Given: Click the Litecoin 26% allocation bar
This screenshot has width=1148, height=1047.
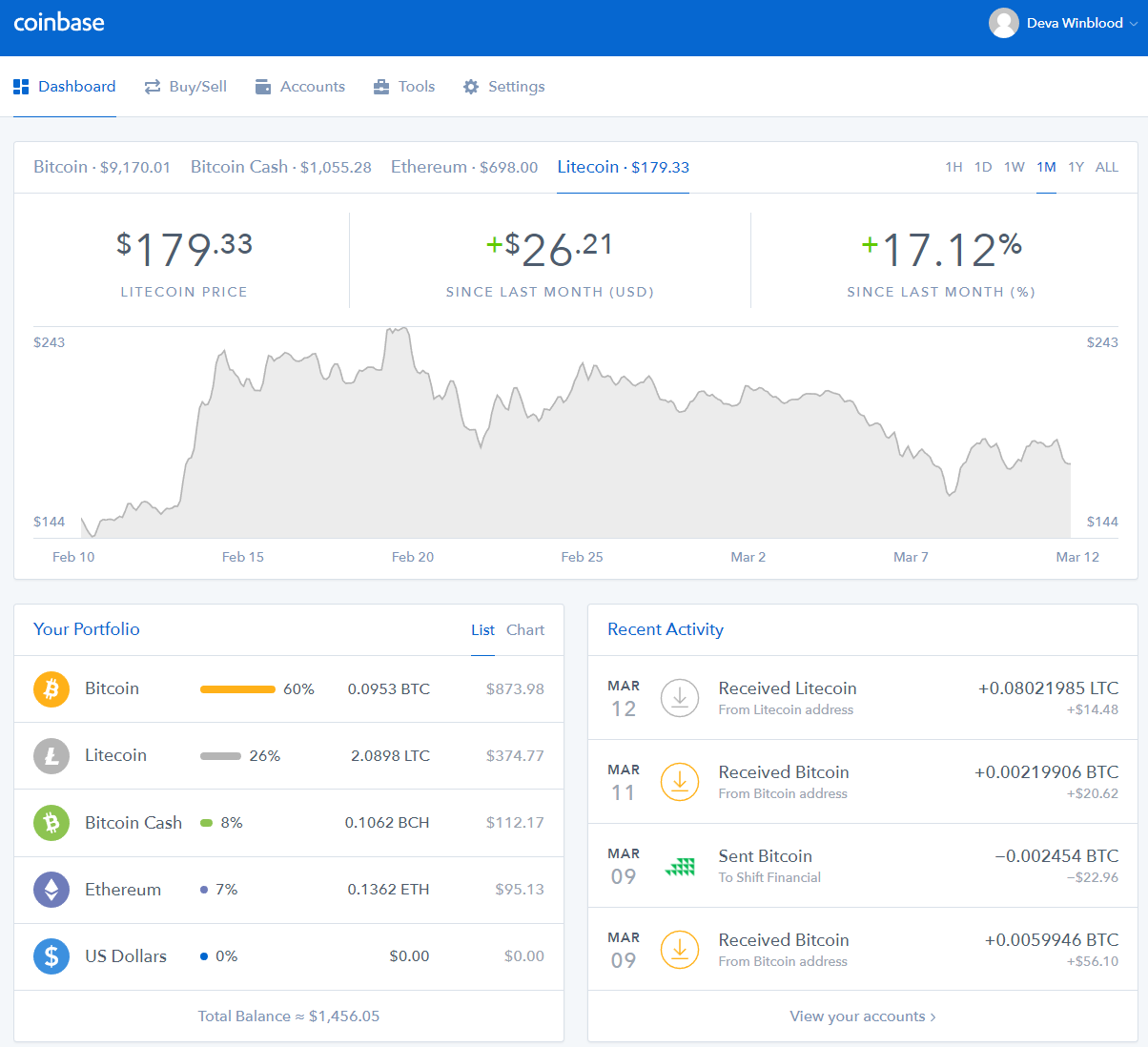Looking at the screenshot, I should pyautogui.click(x=220, y=756).
